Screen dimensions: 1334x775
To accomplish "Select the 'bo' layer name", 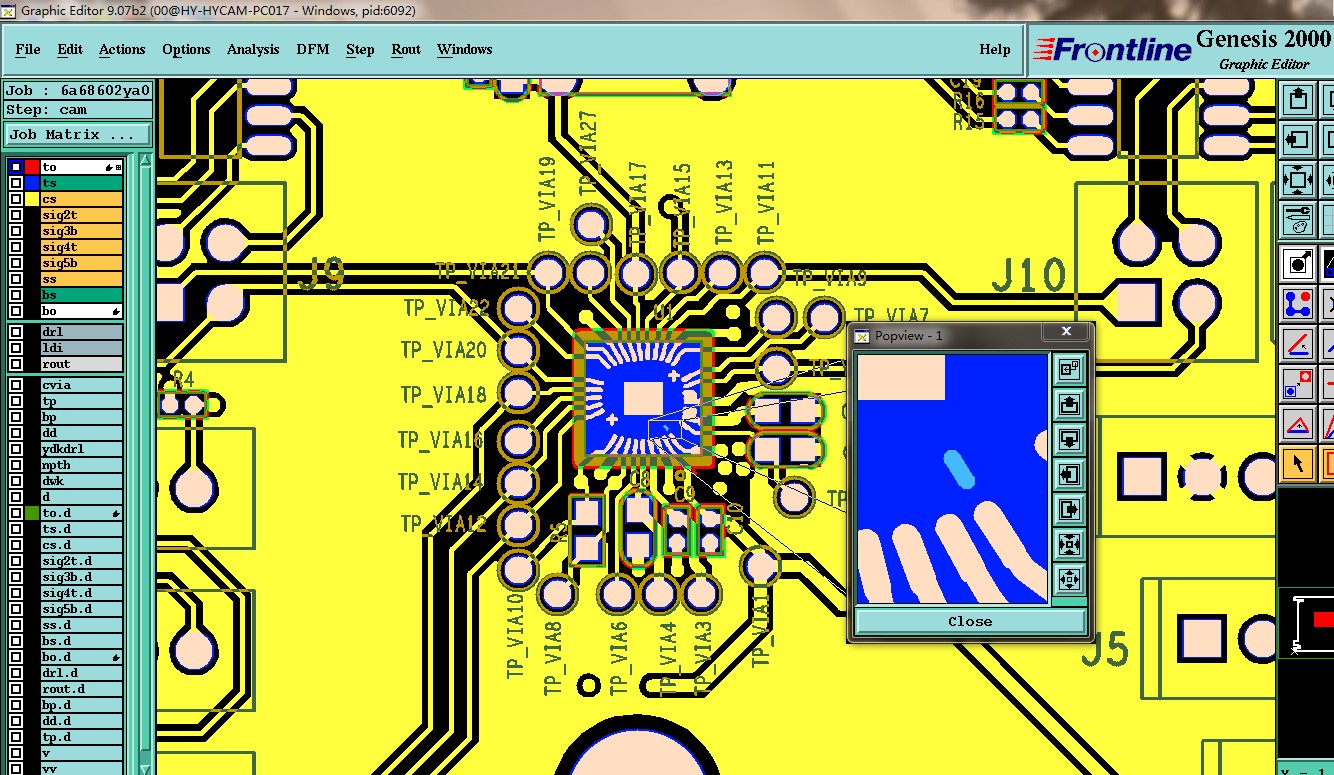I will [81, 311].
